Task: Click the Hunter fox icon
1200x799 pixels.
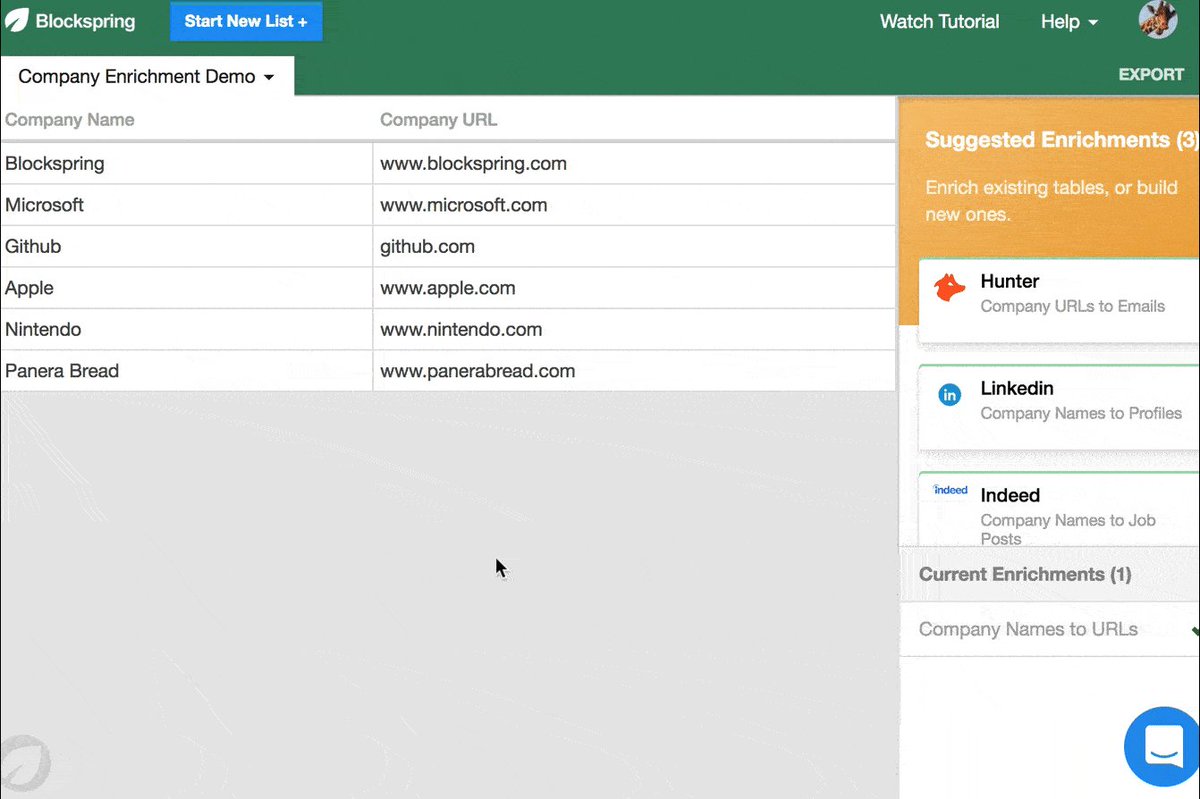Action: click(949, 288)
